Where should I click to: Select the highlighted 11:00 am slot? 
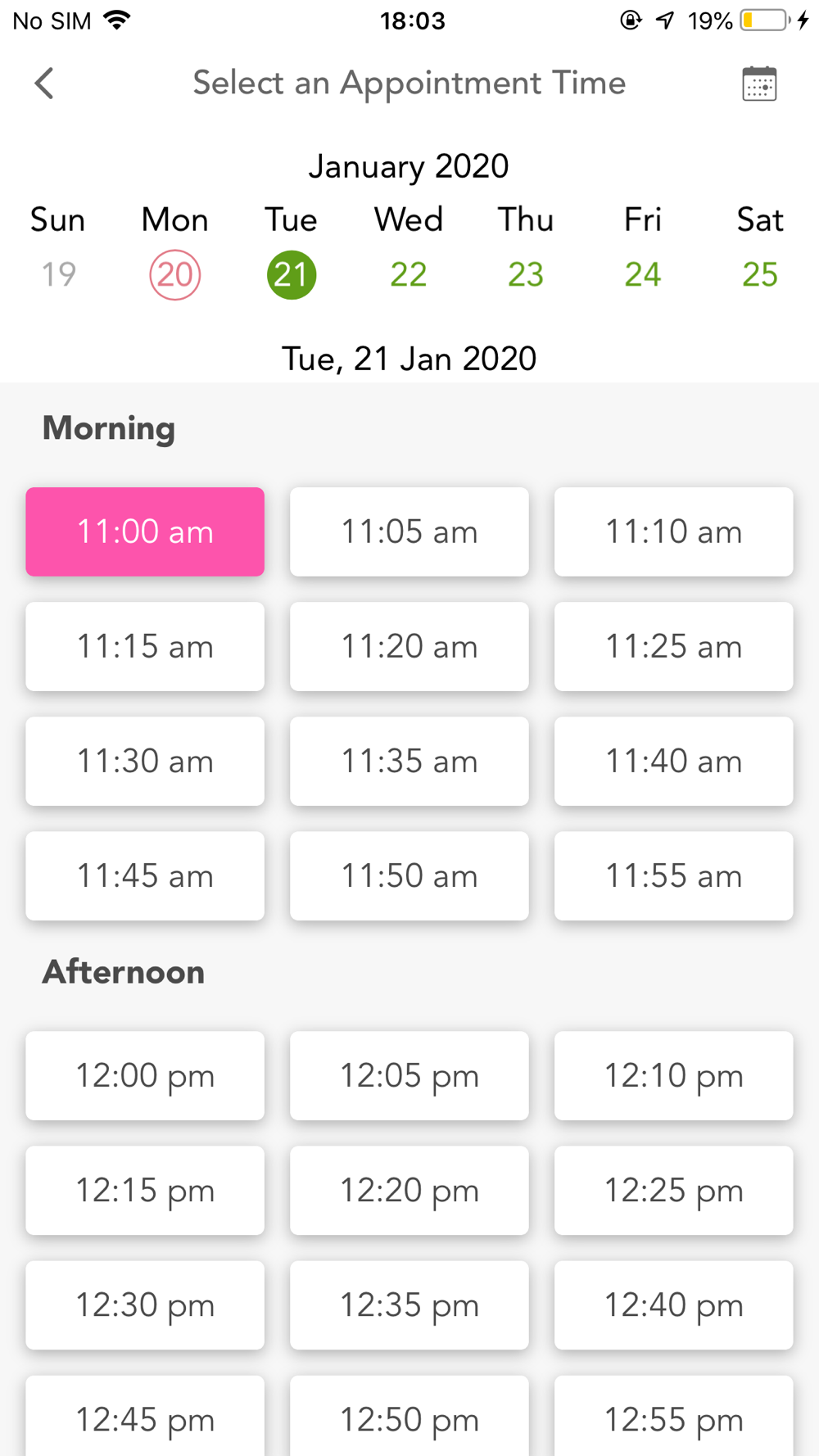coord(145,531)
